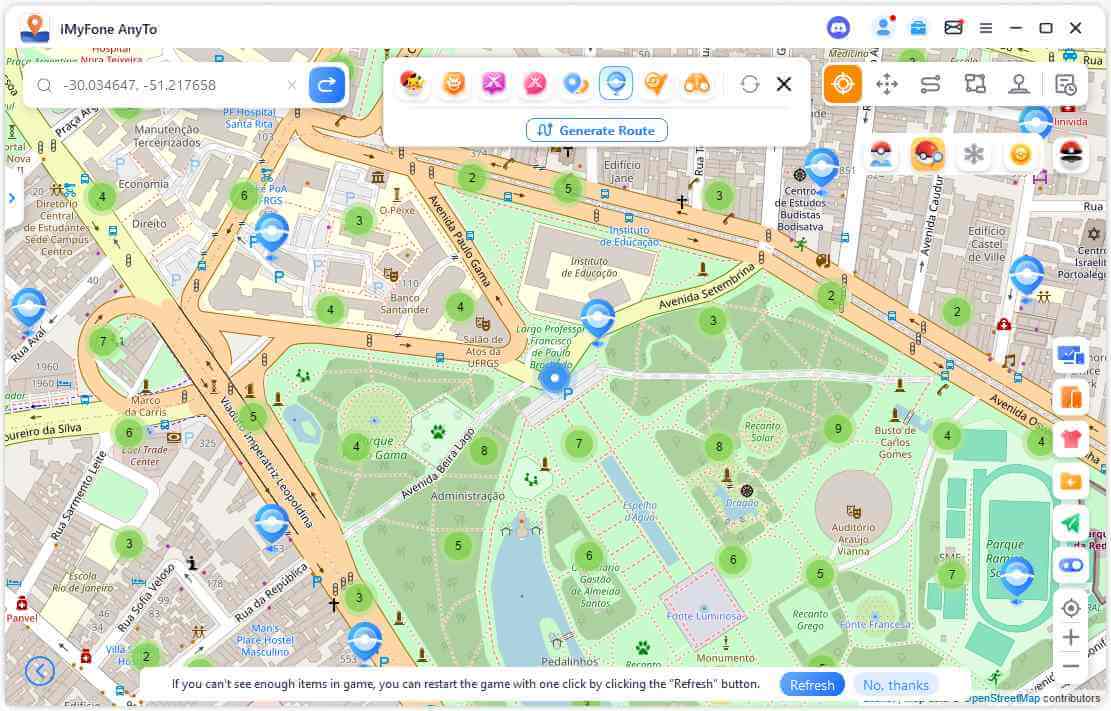This screenshot has height=711, width=1111.
Task: Click the cluster marker numbered 9
Action: coord(838,428)
